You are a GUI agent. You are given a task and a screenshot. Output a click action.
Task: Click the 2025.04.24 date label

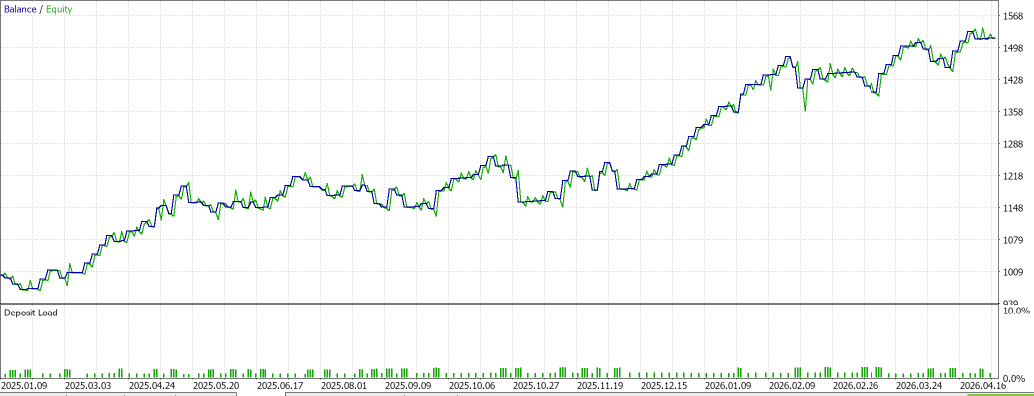tap(151, 385)
